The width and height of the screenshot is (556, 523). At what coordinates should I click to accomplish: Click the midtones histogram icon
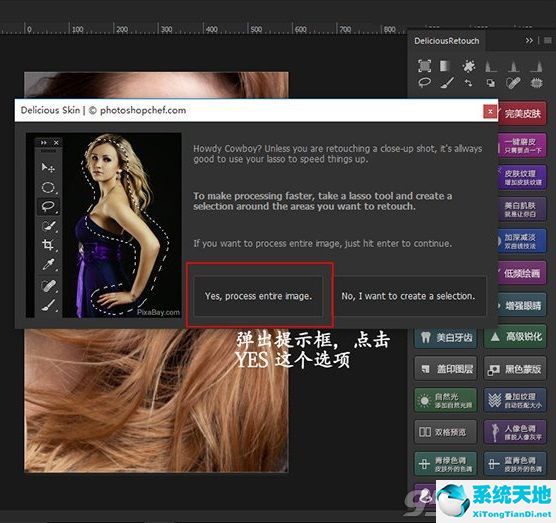[513, 66]
